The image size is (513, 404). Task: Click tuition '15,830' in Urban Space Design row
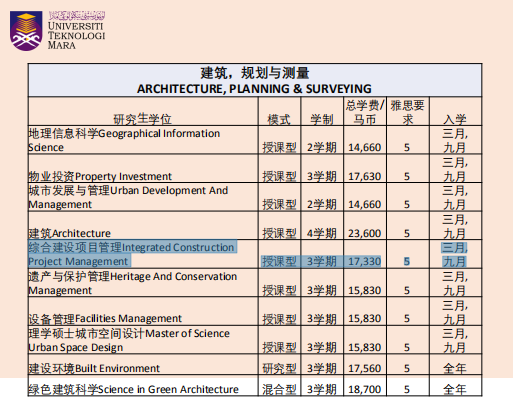(x=365, y=348)
